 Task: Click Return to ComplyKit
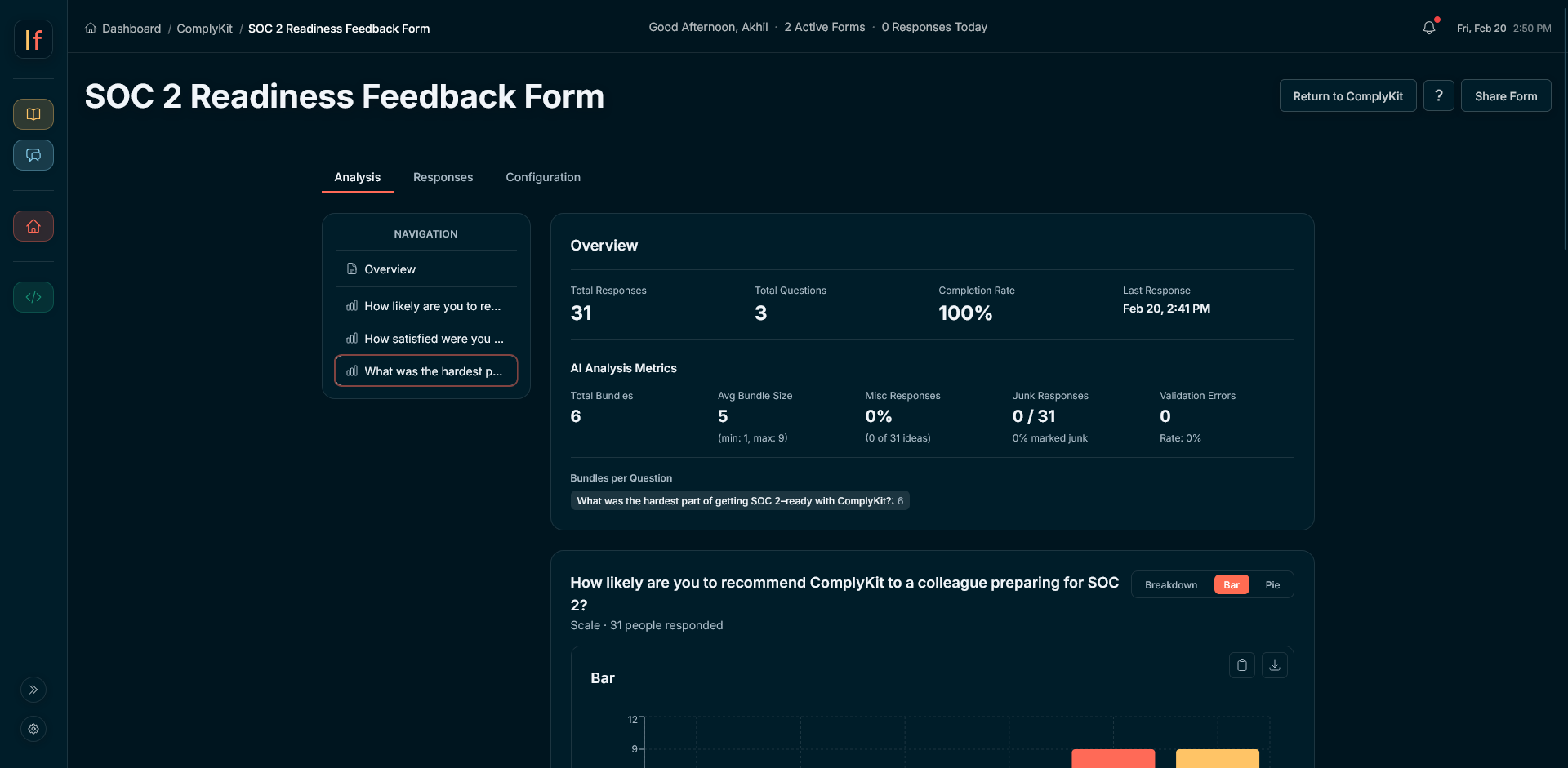click(1347, 95)
